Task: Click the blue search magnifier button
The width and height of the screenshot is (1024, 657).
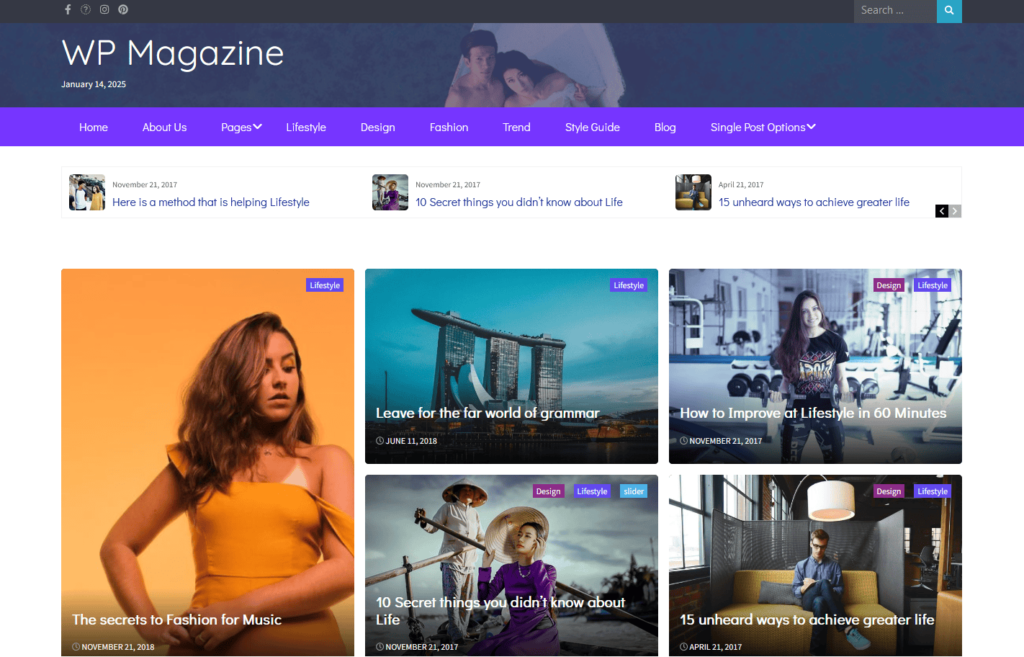Action: click(949, 10)
